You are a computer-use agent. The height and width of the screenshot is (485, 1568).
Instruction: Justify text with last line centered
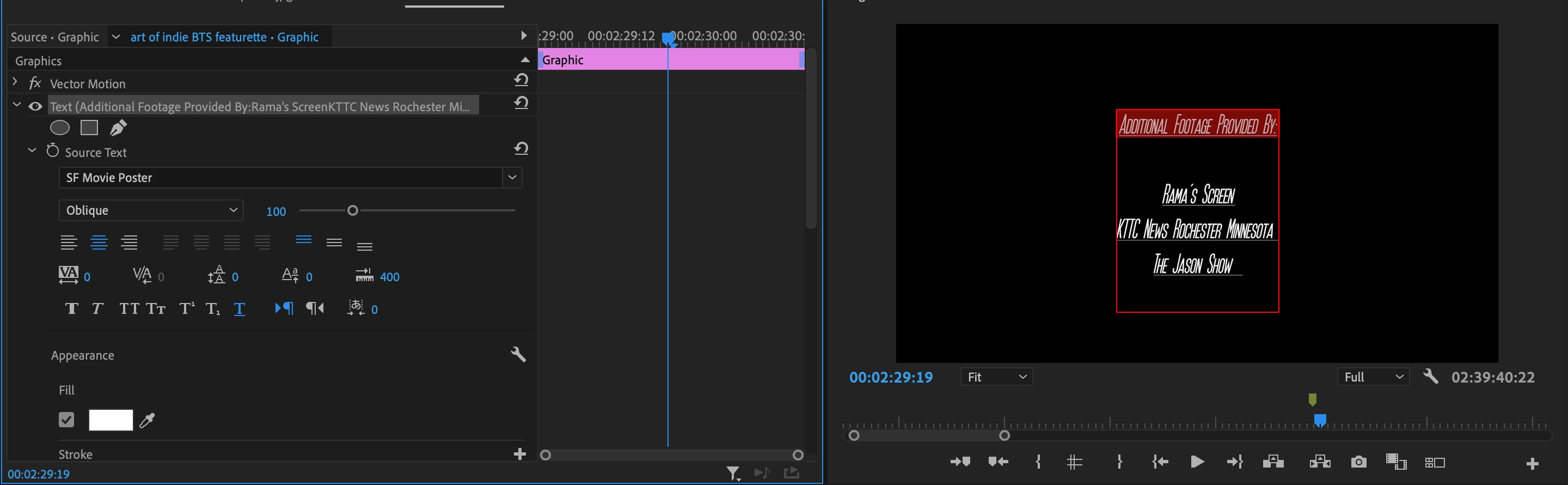[201, 242]
